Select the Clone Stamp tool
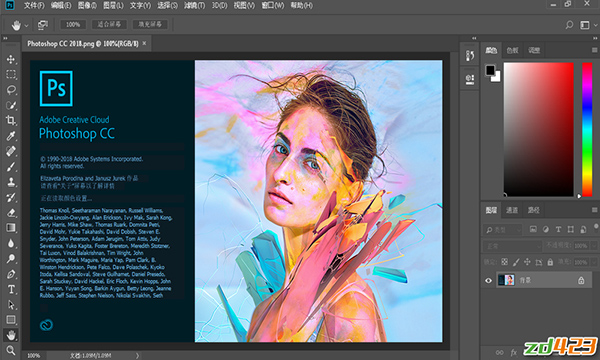Screen dimensions: 600x360 pos(11,182)
